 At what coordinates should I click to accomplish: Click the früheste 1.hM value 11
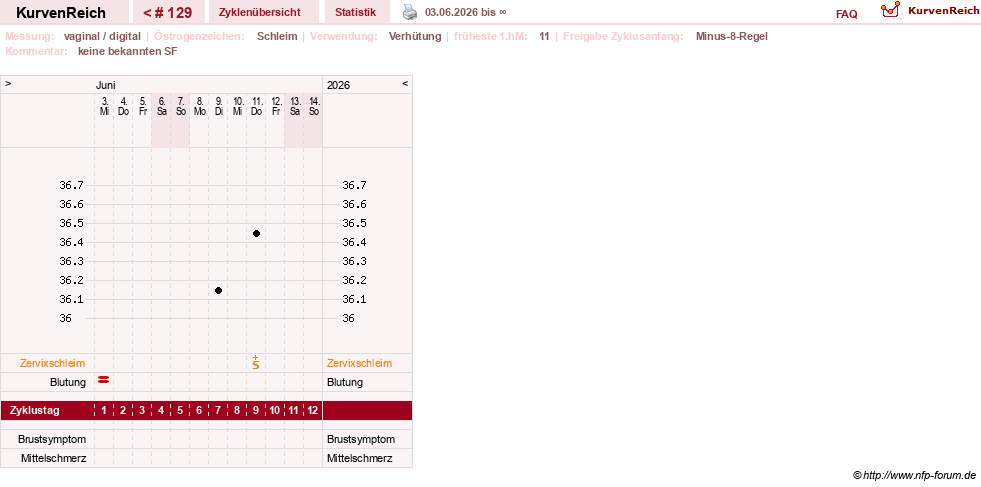point(544,36)
